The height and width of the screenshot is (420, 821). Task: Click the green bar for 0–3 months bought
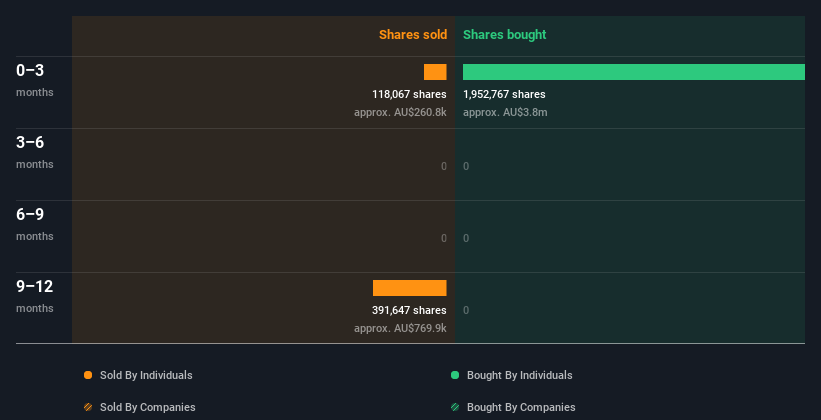tap(634, 72)
